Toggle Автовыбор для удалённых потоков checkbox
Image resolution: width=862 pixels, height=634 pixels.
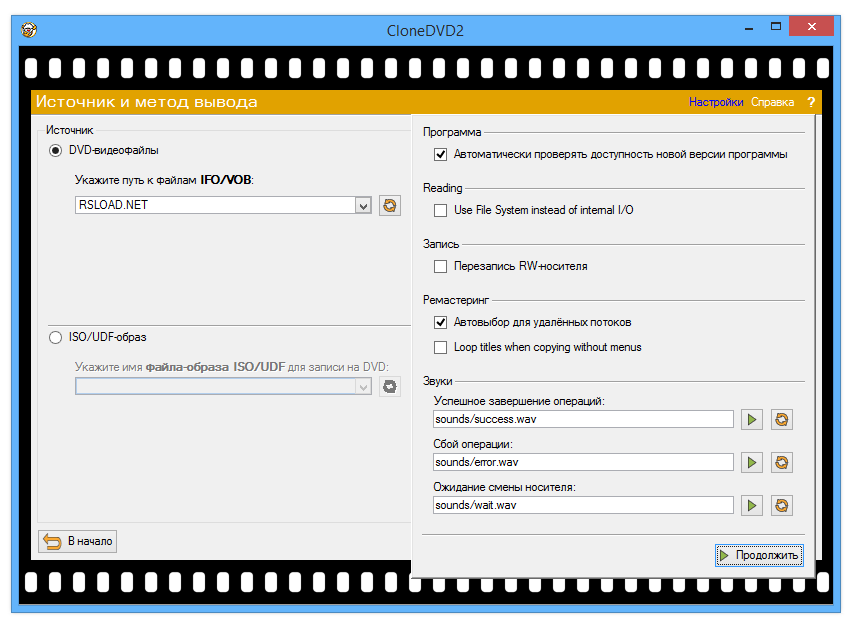coord(440,323)
